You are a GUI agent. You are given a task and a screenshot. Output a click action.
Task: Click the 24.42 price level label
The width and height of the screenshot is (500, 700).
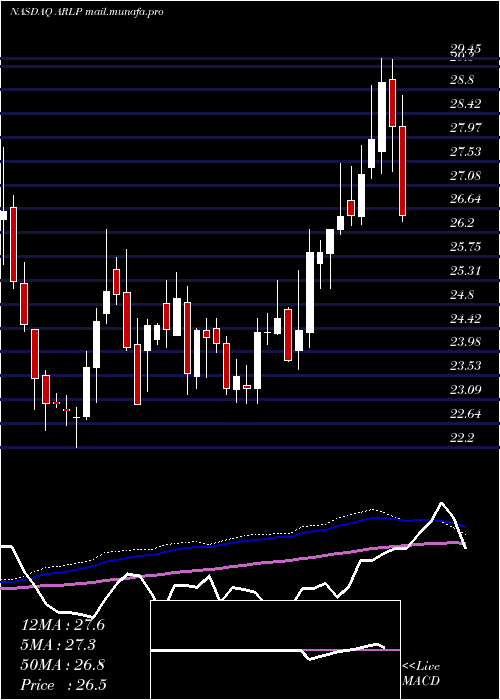point(465,319)
